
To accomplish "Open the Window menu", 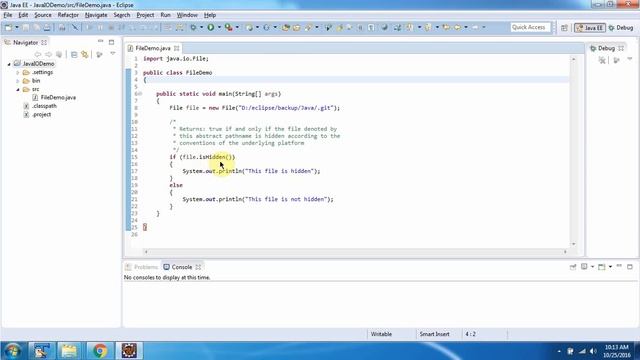I will point(187,15).
